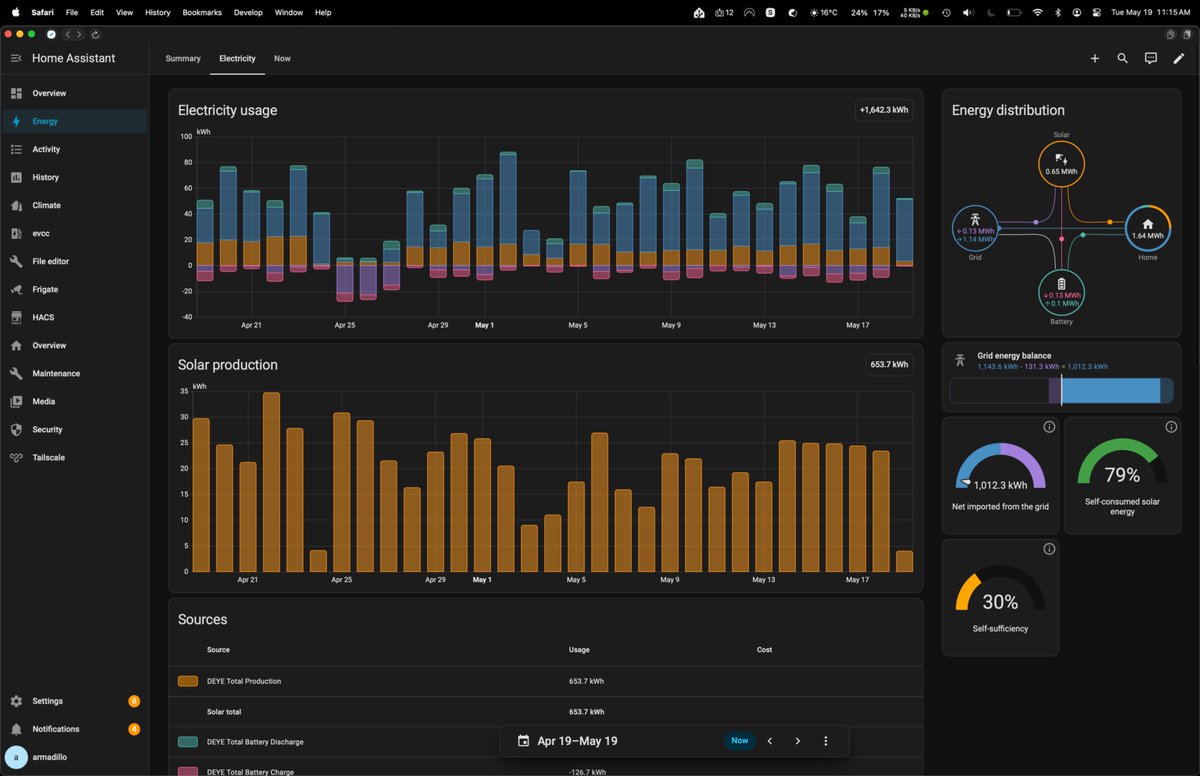Image resolution: width=1200 pixels, height=776 pixels.
Task: Click the plus add icon in header
Action: (1094, 58)
